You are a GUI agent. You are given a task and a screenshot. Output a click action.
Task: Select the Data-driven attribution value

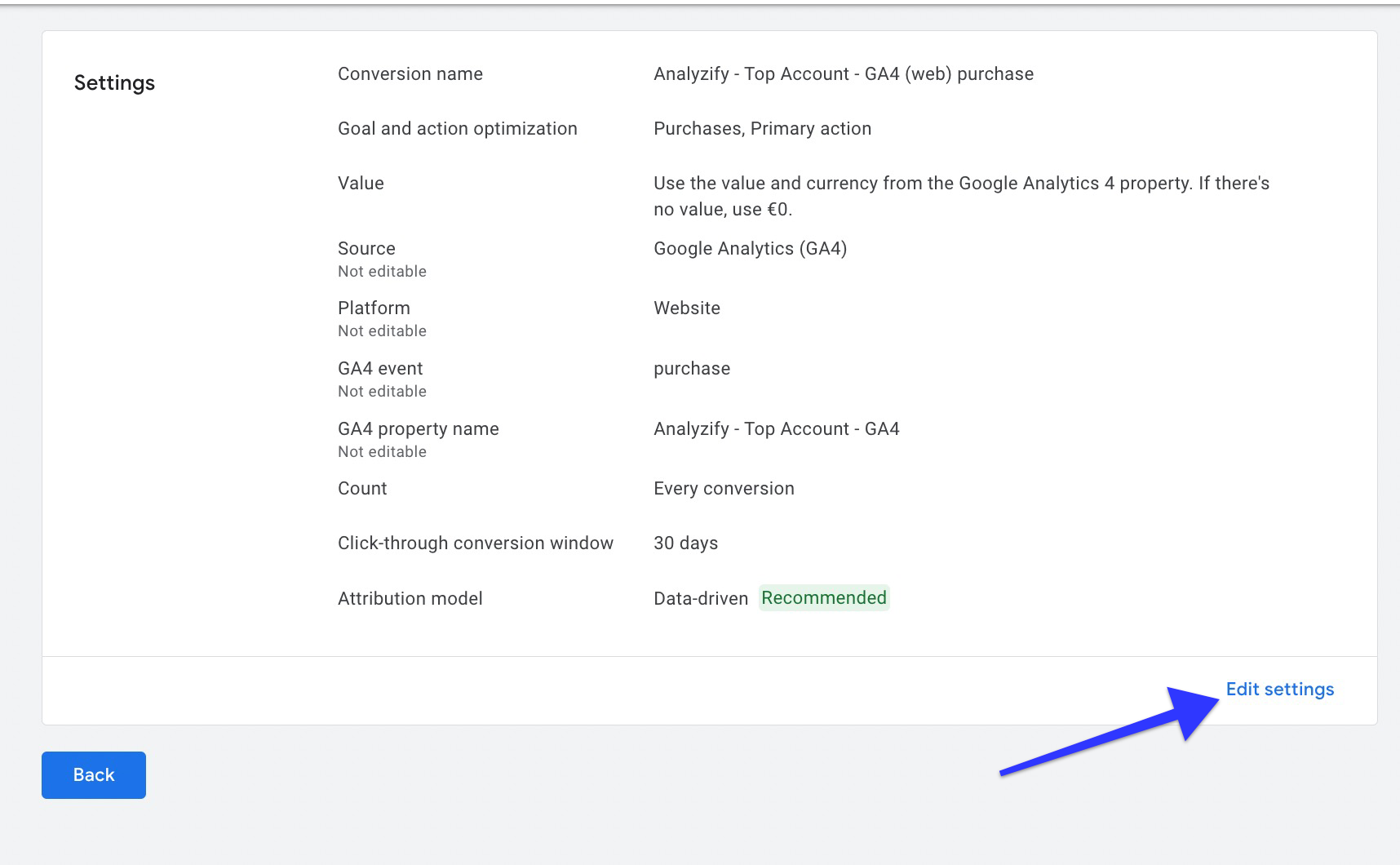(701, 599)
